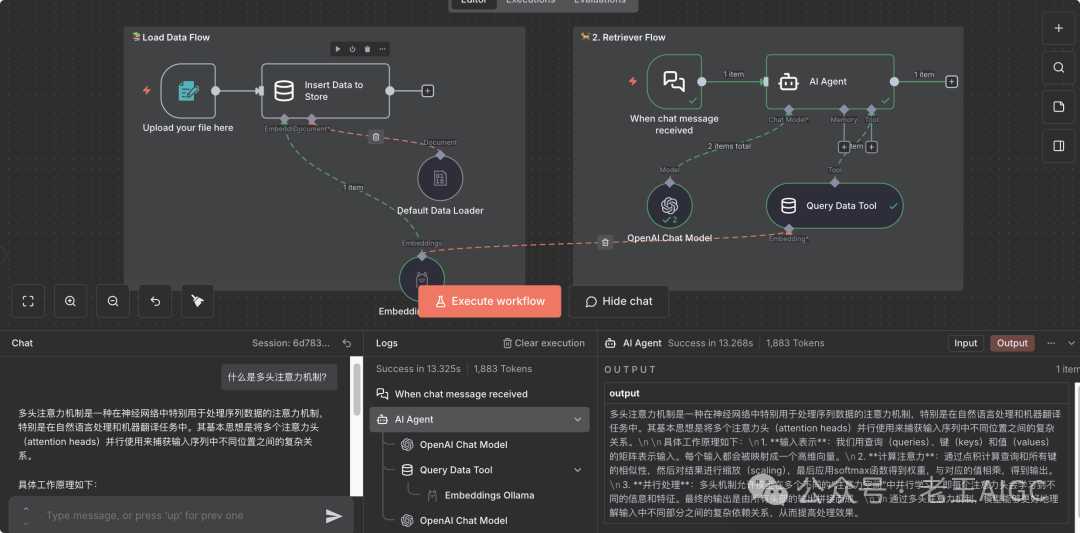The width and height of the screenshot is (1080, 533).
Task: Toggle the side panel layout button
Action: (x=1058, y=146)
